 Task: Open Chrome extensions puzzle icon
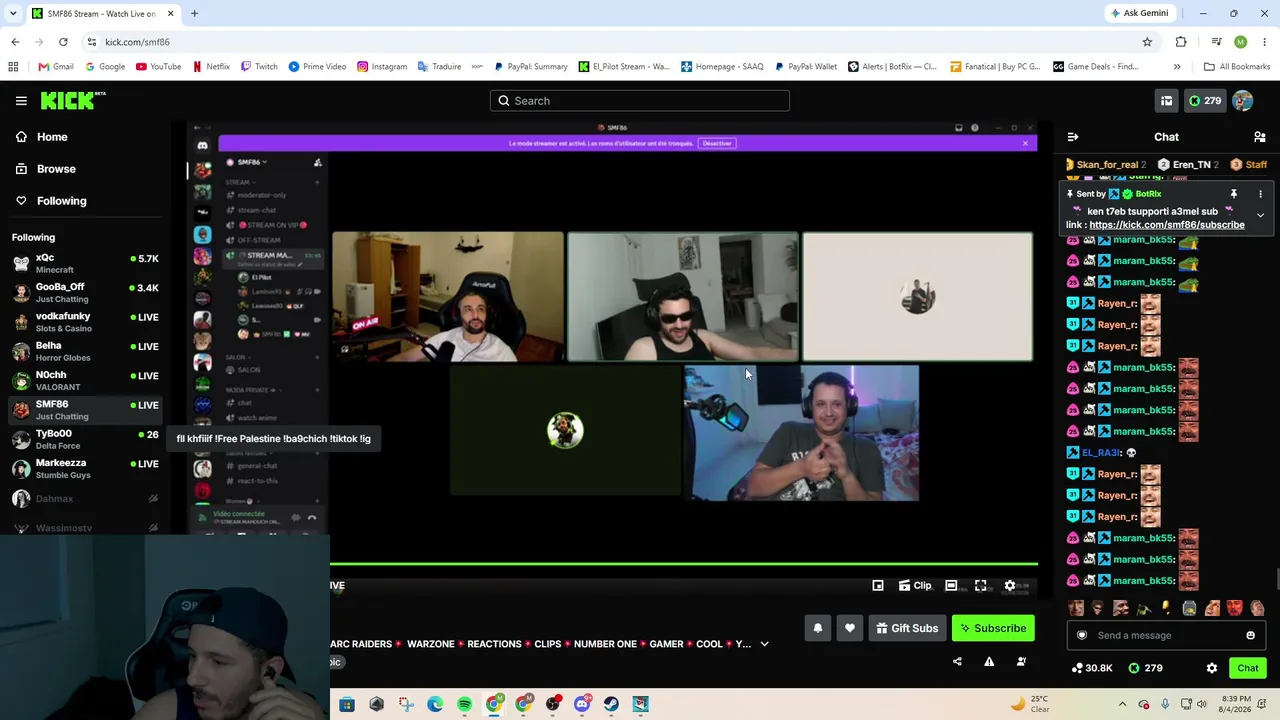click(x=1181, y=42)
